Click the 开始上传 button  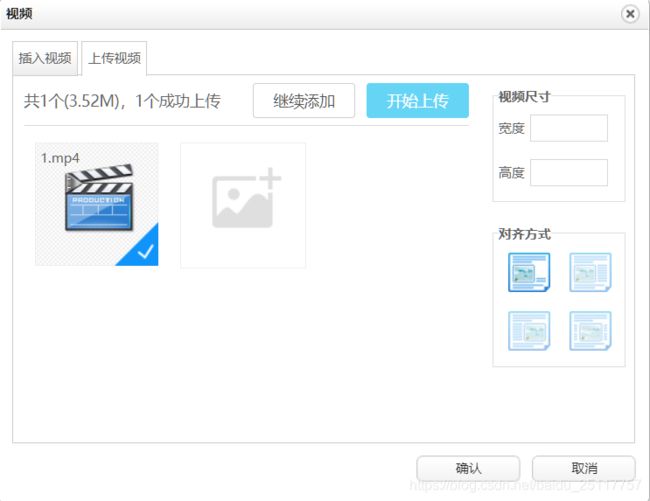pos(417,101)
